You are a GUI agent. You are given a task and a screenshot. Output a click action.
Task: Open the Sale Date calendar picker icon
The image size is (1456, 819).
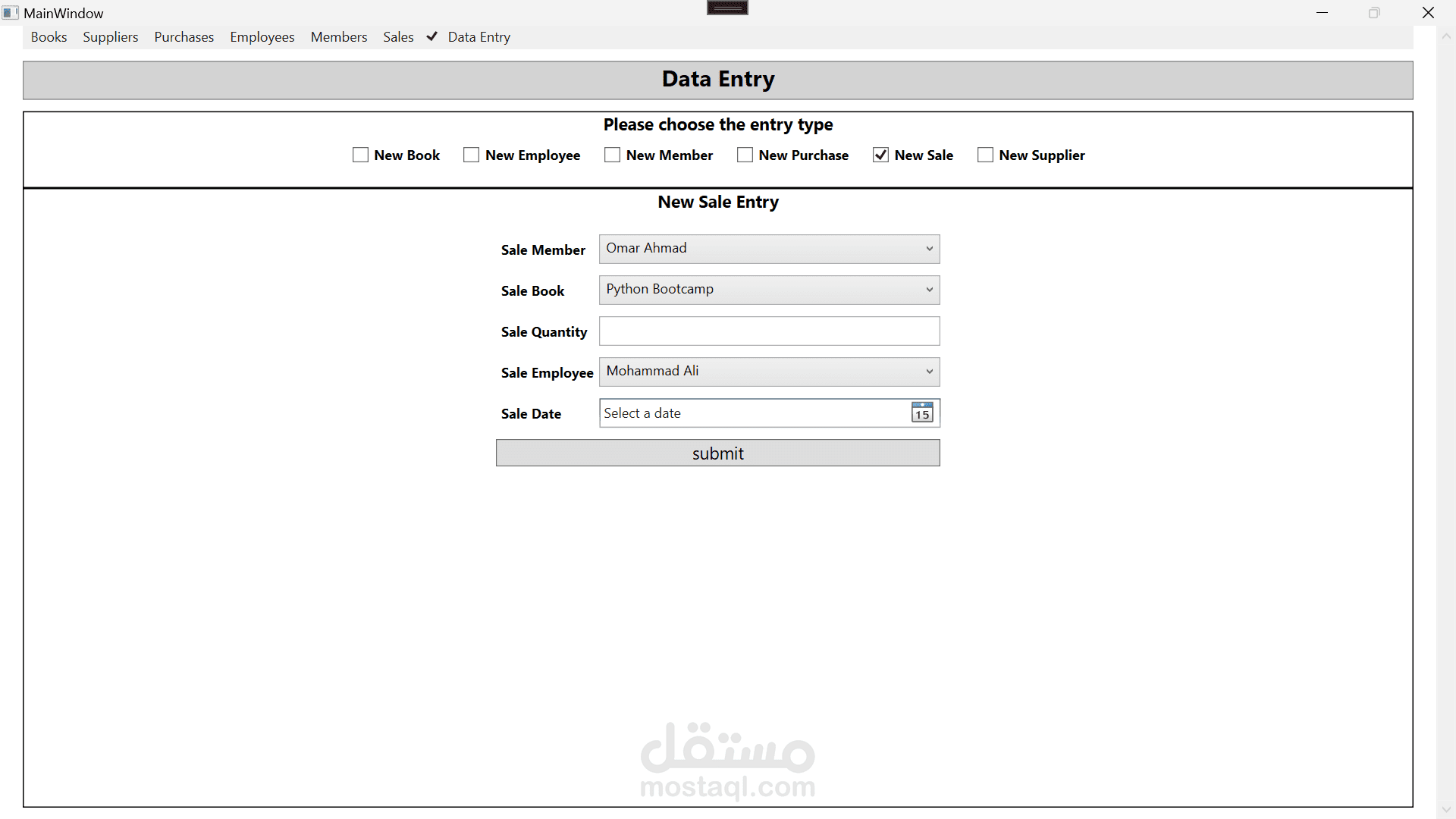[921, 413]
